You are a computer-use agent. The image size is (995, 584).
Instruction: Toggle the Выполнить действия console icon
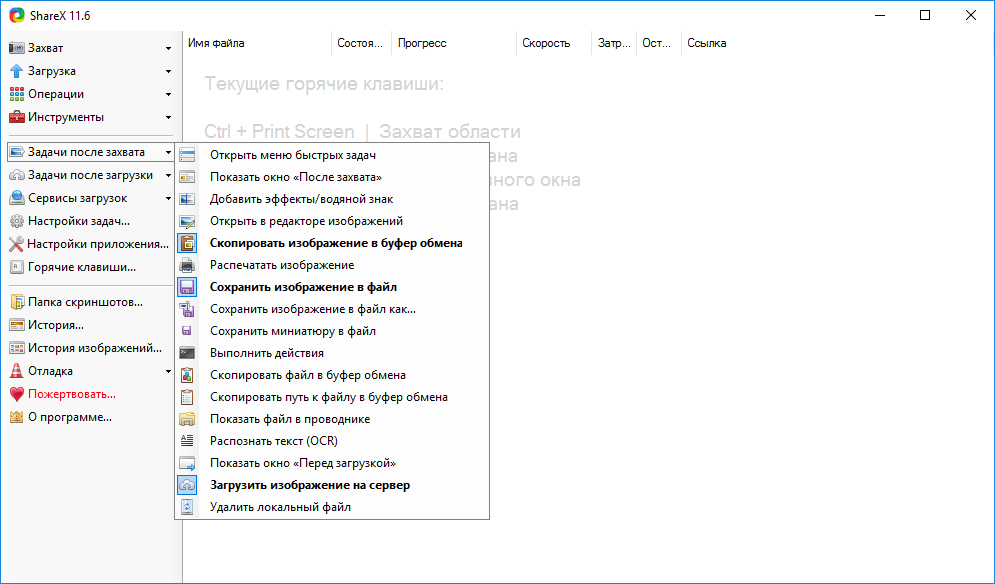tap(187, 353)
